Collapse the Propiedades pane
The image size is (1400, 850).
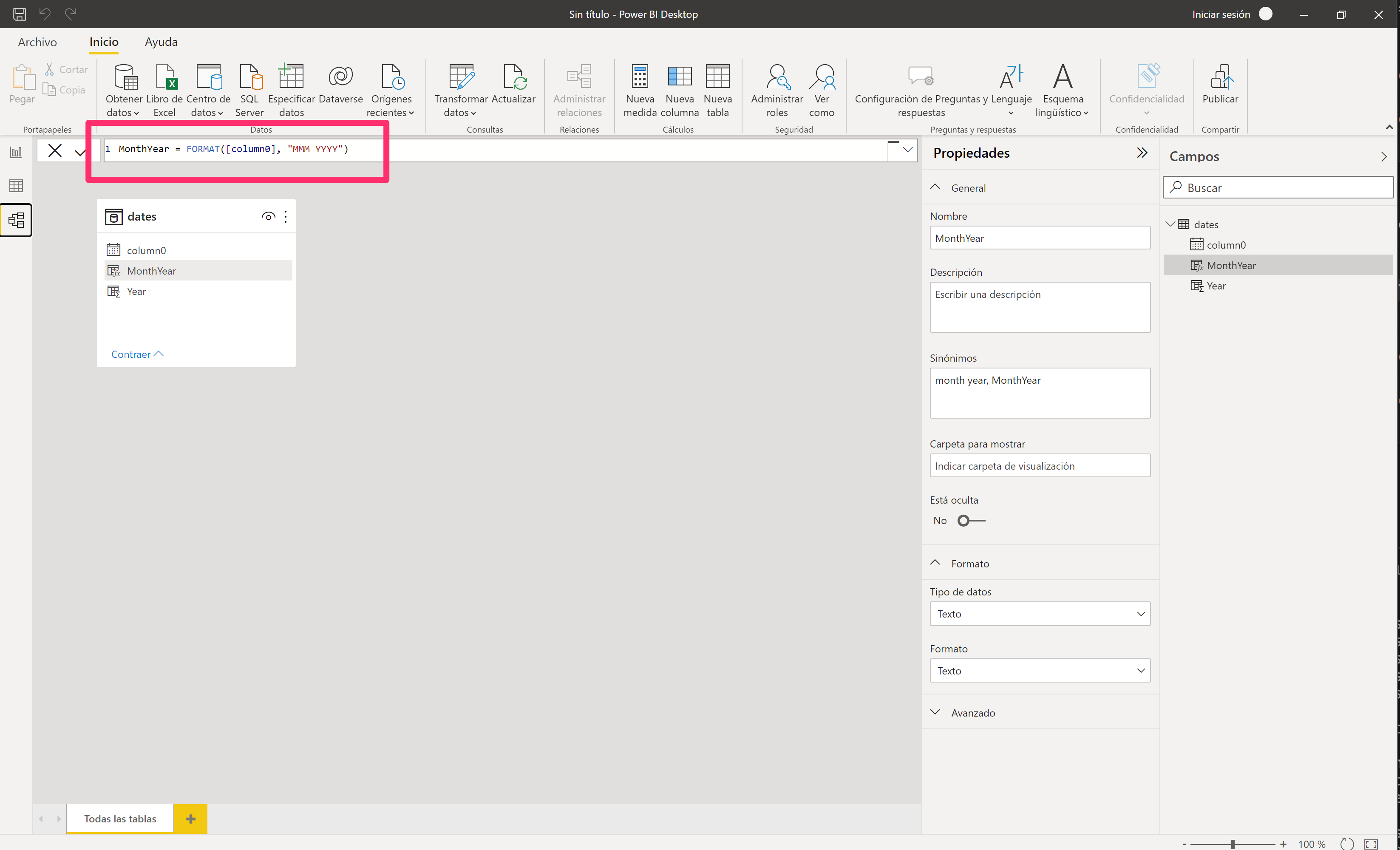[1142, 153]
